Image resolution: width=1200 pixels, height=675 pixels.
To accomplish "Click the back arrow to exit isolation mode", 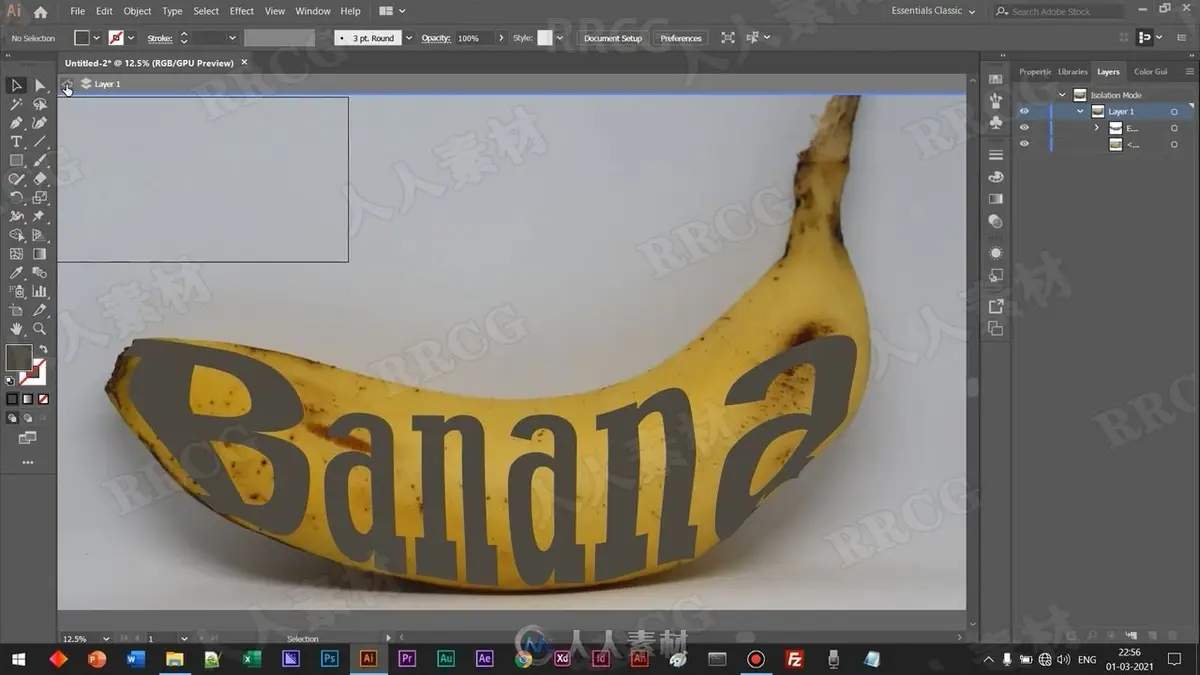I will pos(67,85).
